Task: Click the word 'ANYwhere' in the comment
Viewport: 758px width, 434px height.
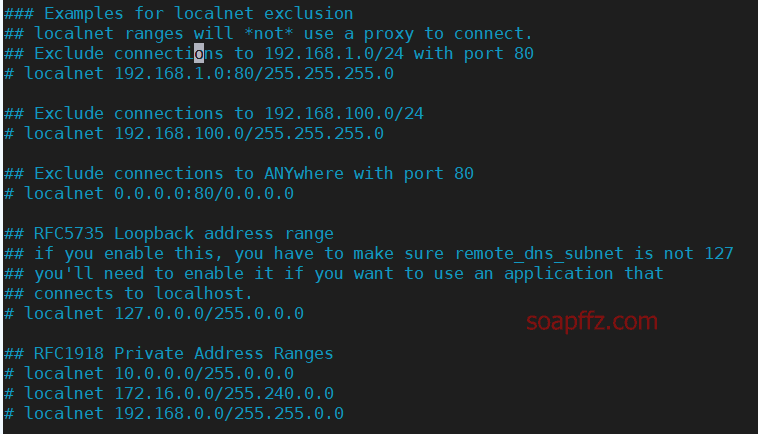Action: (x=304, y=173)
